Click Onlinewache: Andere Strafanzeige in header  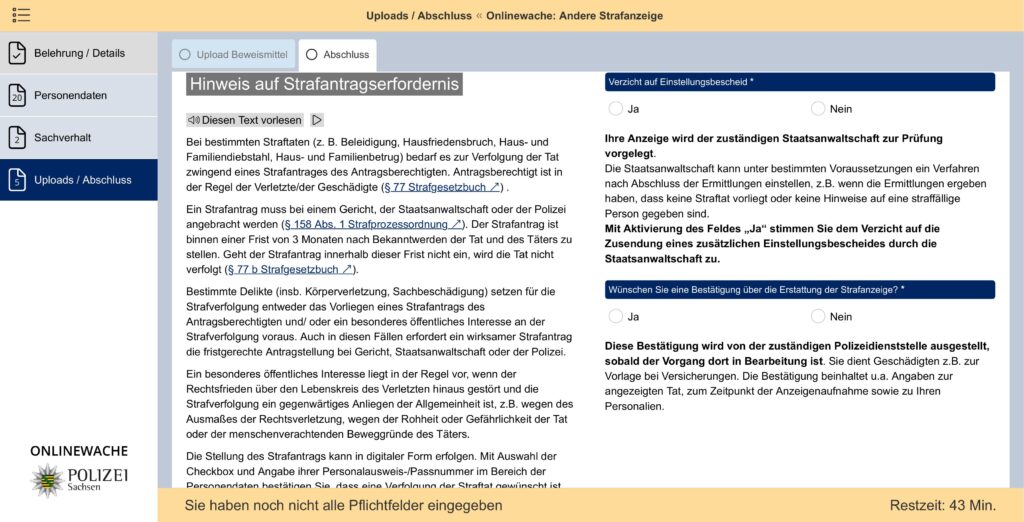(x=575, y=16)
